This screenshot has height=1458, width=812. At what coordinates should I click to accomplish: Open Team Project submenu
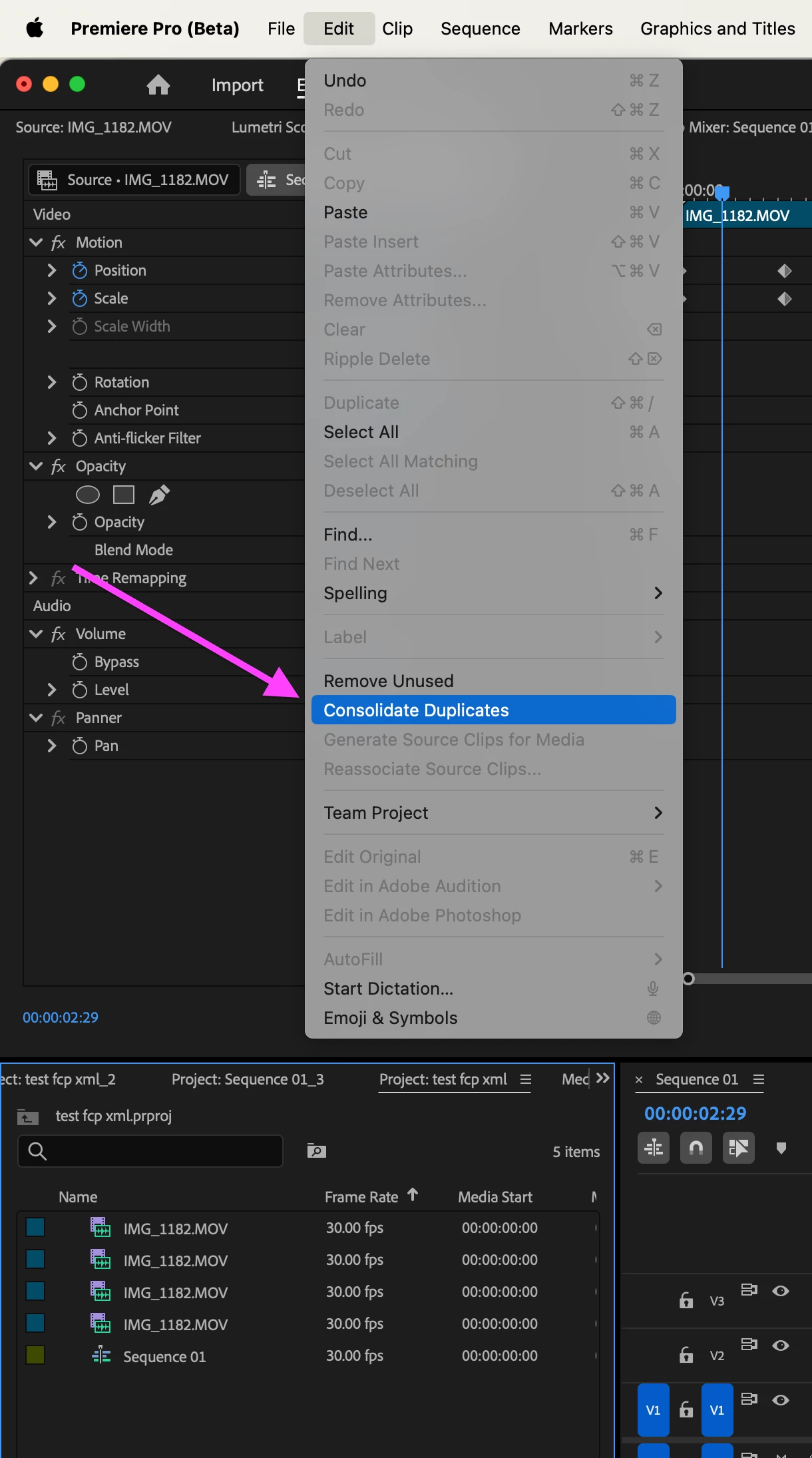493,813
